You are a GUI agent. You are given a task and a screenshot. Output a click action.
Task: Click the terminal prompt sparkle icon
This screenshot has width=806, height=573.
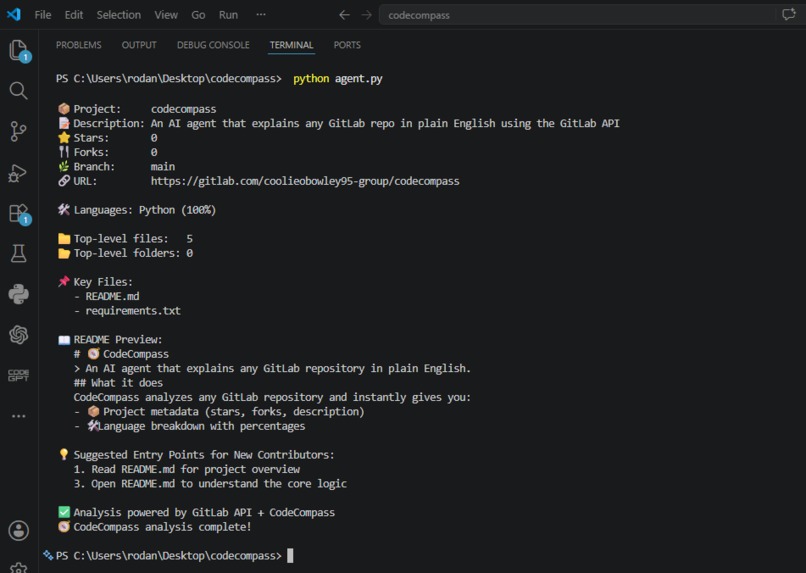click(x=48, y=555)
